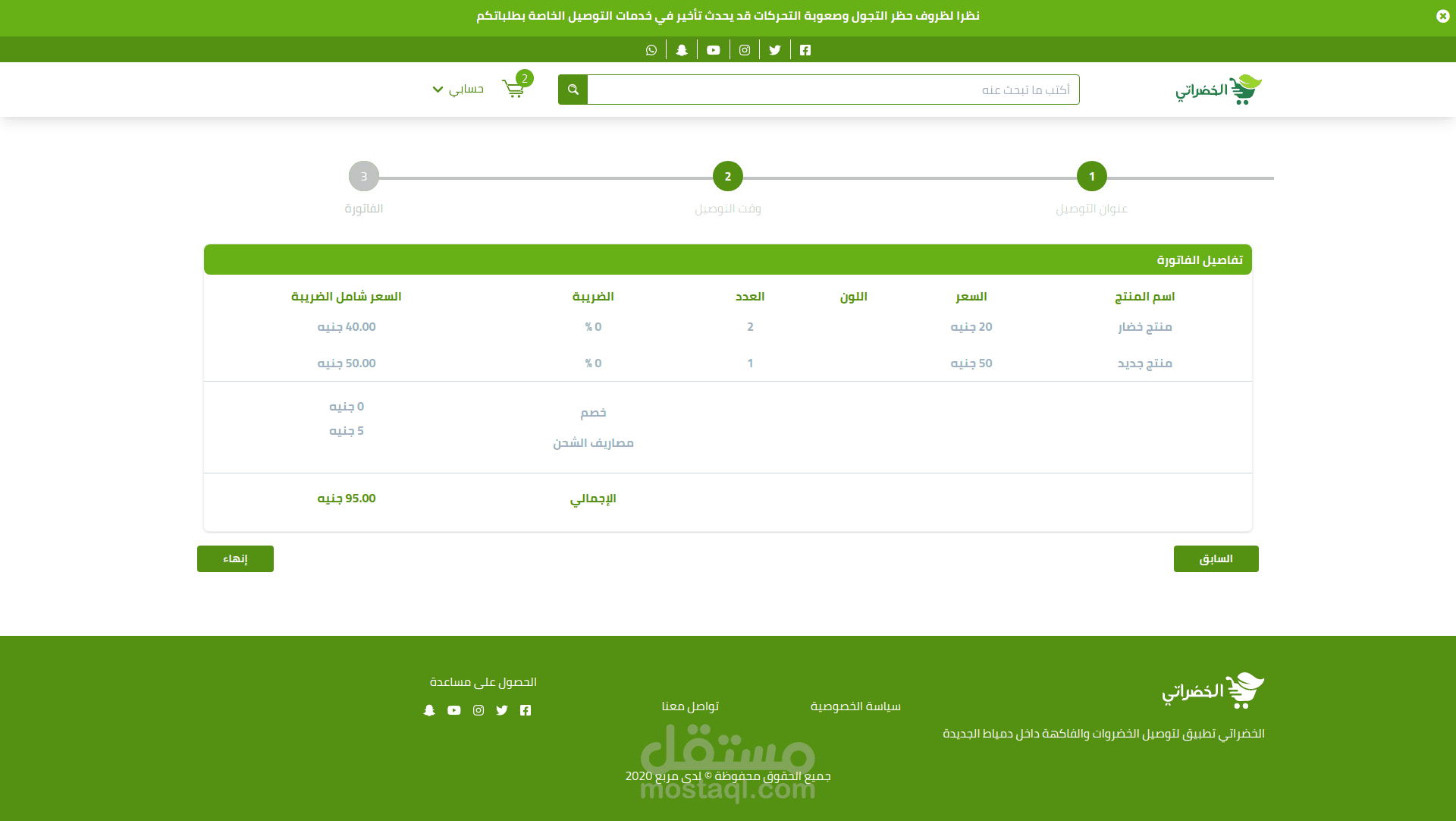Screen dimensions: 1456x821
Task: Dismiss the curfew notice banner
Action: tap(1442, 16)
